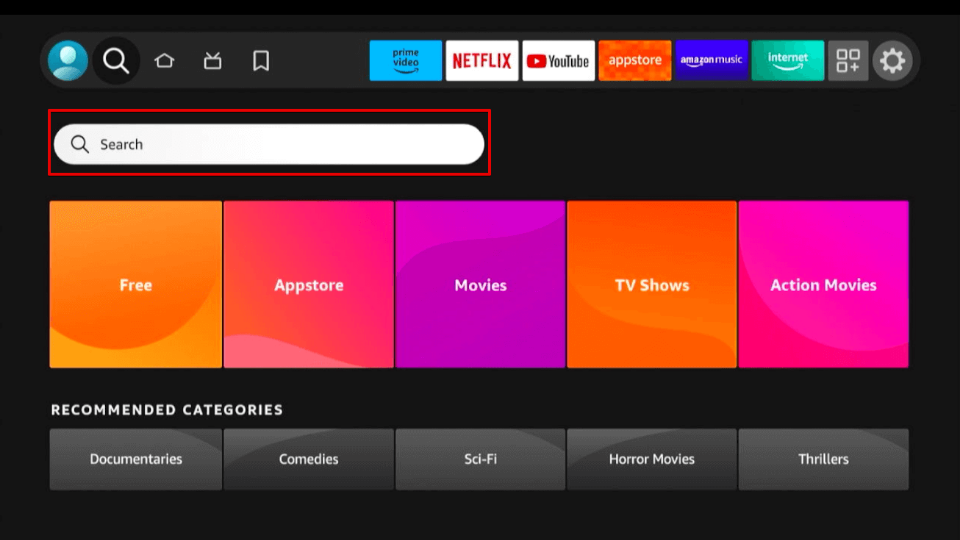
Task: Browse the TV Shows tile
Action: click(x=651, y=284)
